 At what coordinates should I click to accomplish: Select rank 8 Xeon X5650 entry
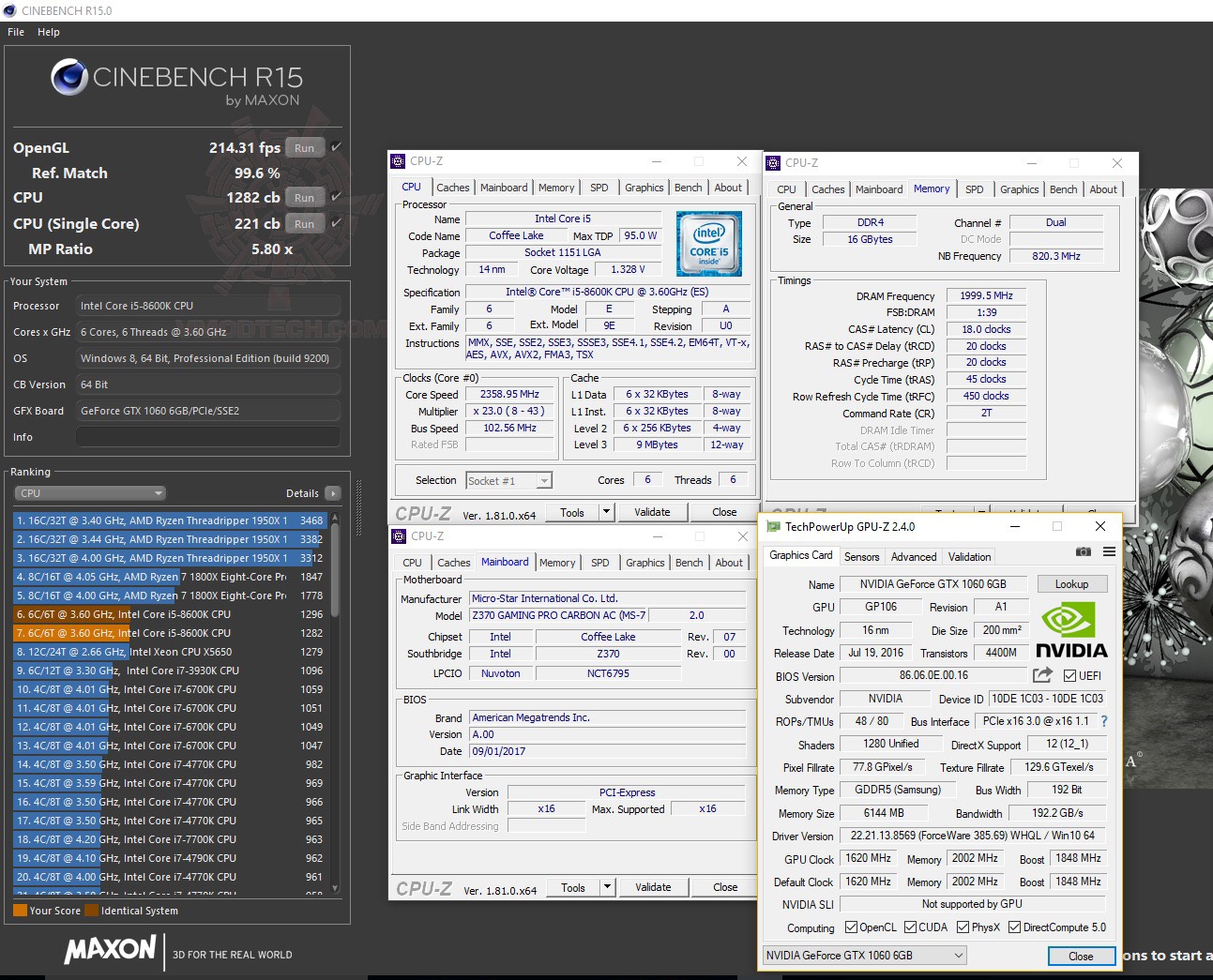pyautogui.click(x=170, y=652)
